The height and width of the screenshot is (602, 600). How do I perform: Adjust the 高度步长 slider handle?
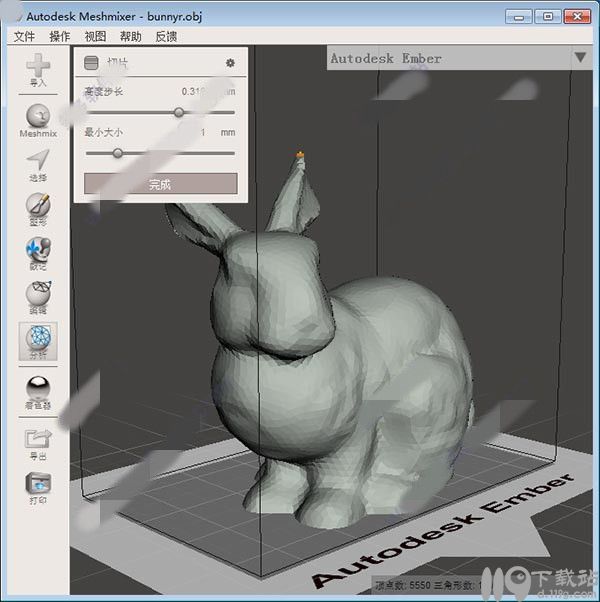click(179, 112)
